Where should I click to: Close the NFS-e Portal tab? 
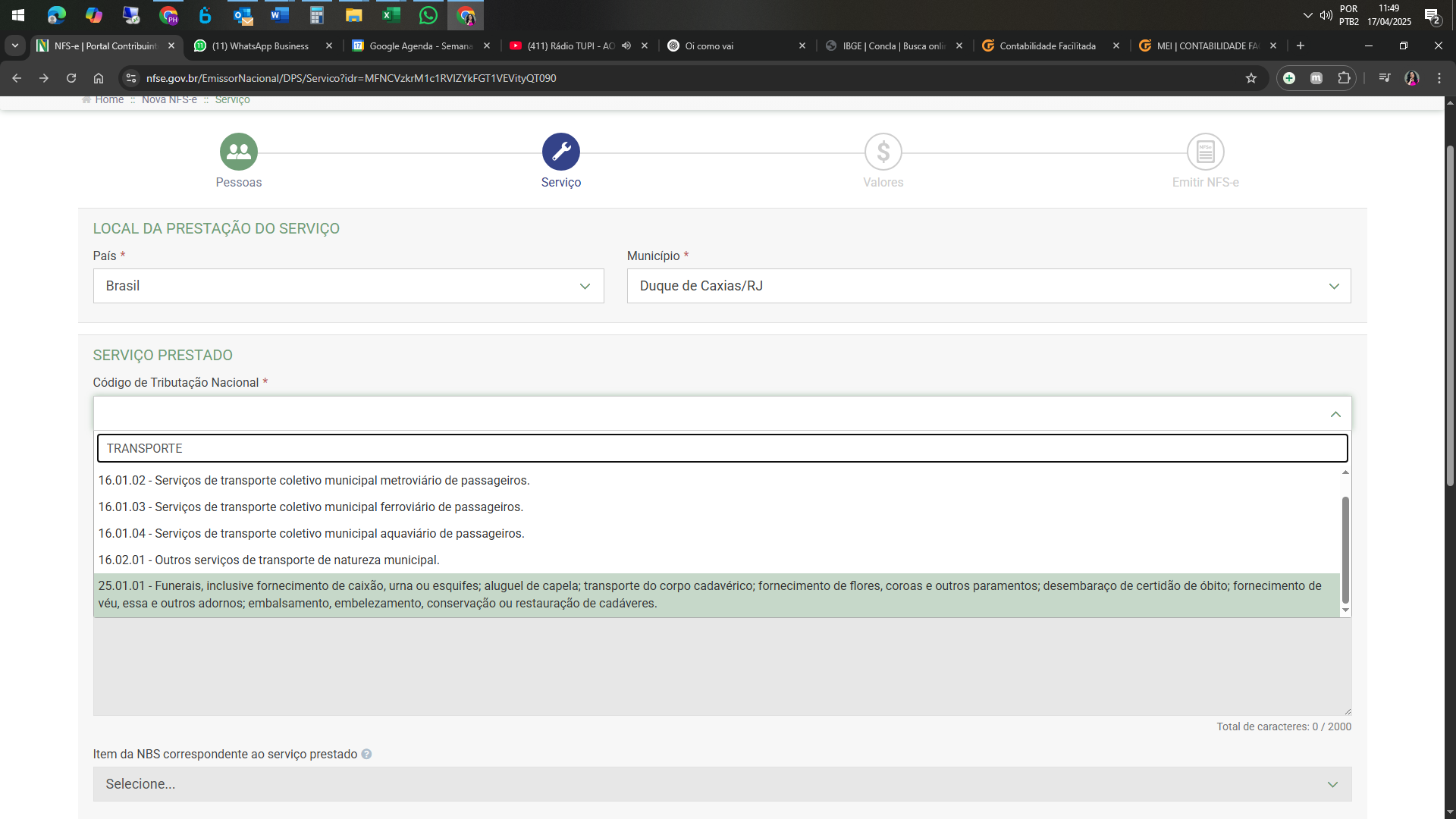click(171, 45)
